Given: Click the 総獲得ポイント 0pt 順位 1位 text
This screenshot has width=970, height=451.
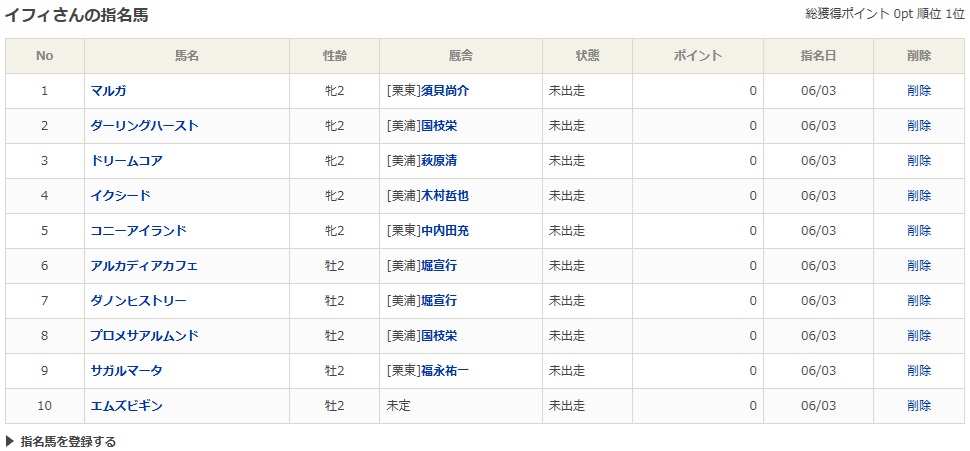Looking at the screenshot, I should click(x=885, y=14).
